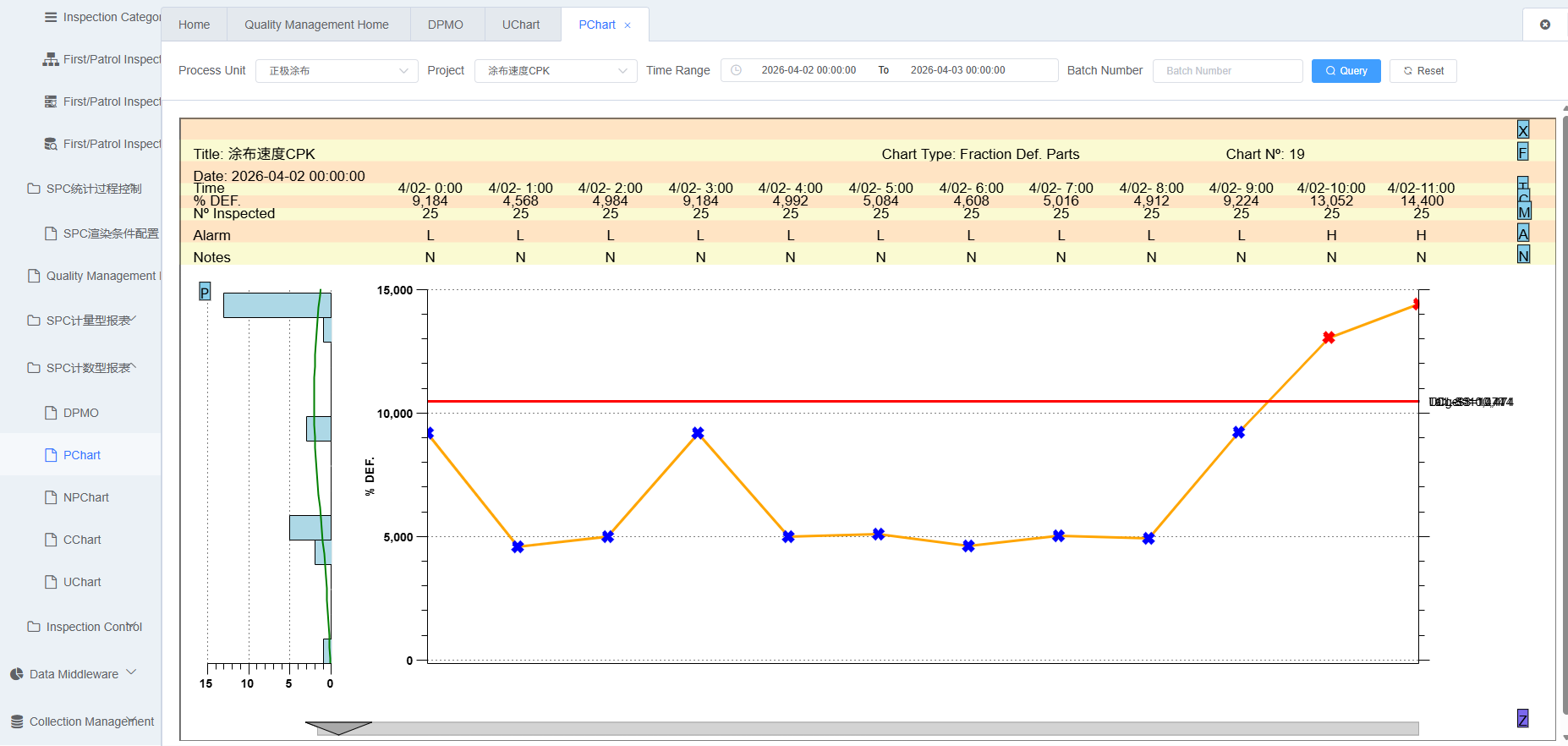Image resolution: width=1568 pixels, height=746 pixels.
Task: Open PChart in the sidebar
Action: pyautogui.click(x=80, y=455)
